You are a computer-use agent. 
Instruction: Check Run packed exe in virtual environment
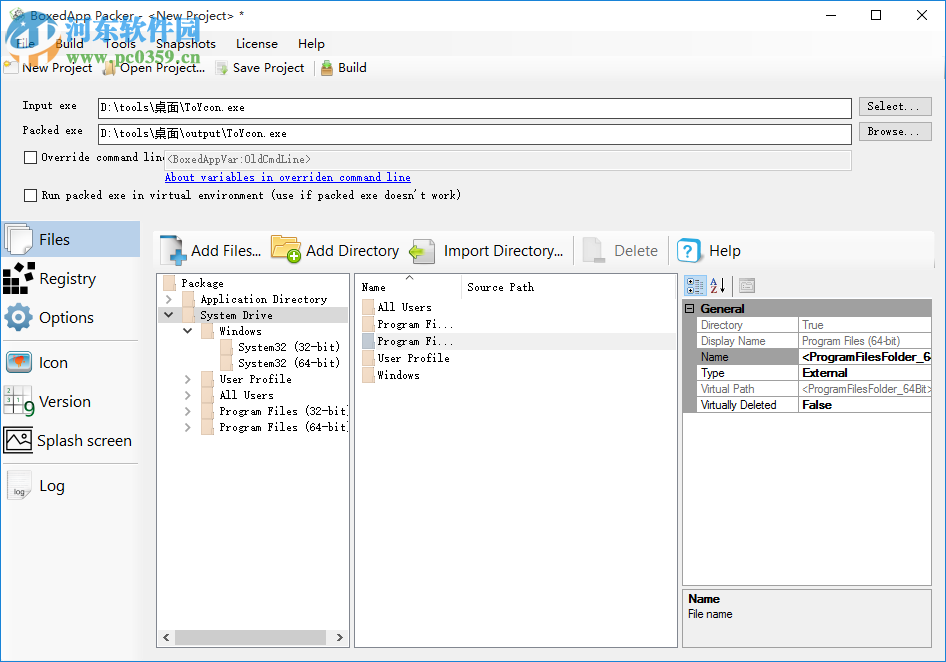pyautogui.click(x=30, y=195)
